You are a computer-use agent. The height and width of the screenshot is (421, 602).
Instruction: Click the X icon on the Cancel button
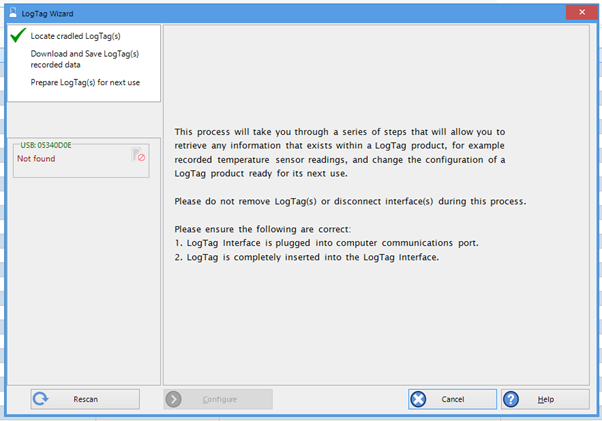tap(419, 399)
